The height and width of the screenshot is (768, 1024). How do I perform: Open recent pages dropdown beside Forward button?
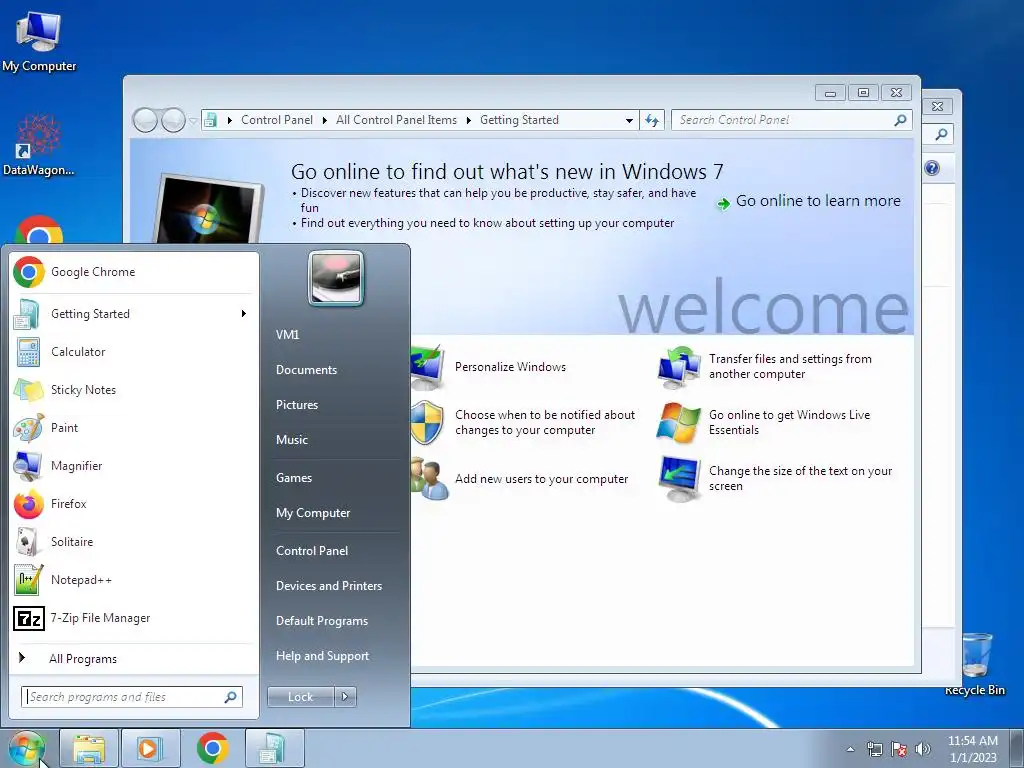[x=193, y=121]
